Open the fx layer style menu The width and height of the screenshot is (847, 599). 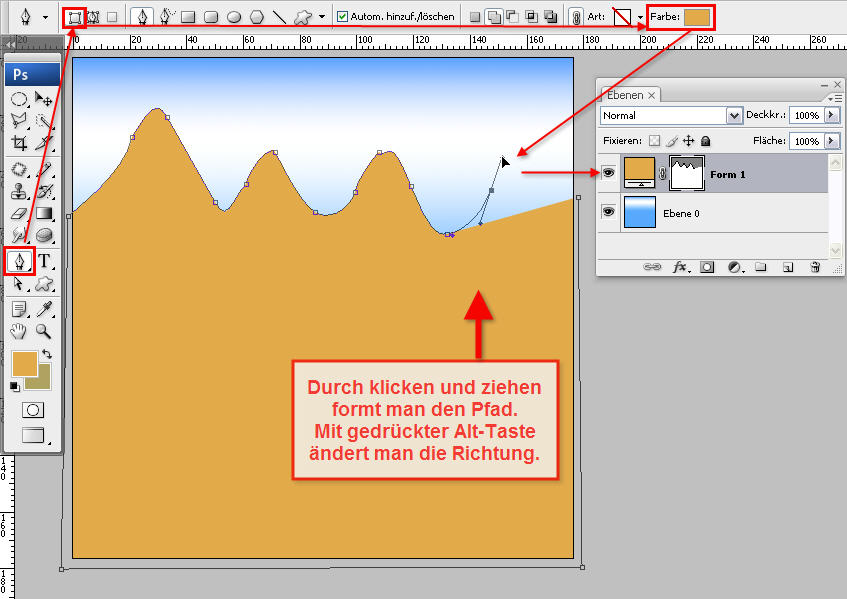680,267
